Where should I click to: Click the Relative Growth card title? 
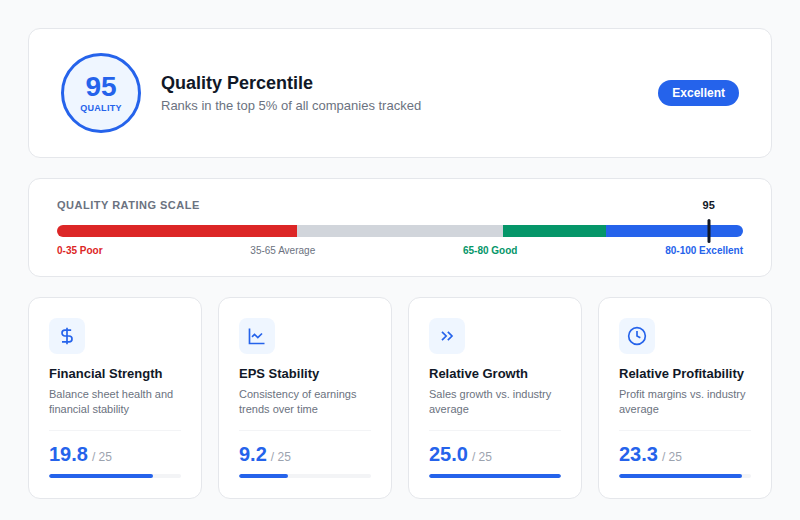click(478, 374)
